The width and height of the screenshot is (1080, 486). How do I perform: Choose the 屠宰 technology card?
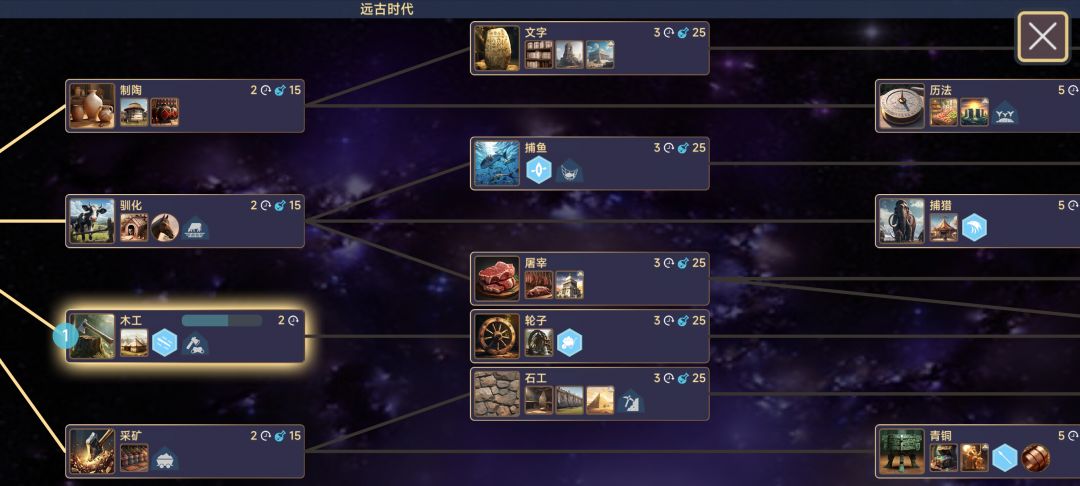click(x=590, y=279)
